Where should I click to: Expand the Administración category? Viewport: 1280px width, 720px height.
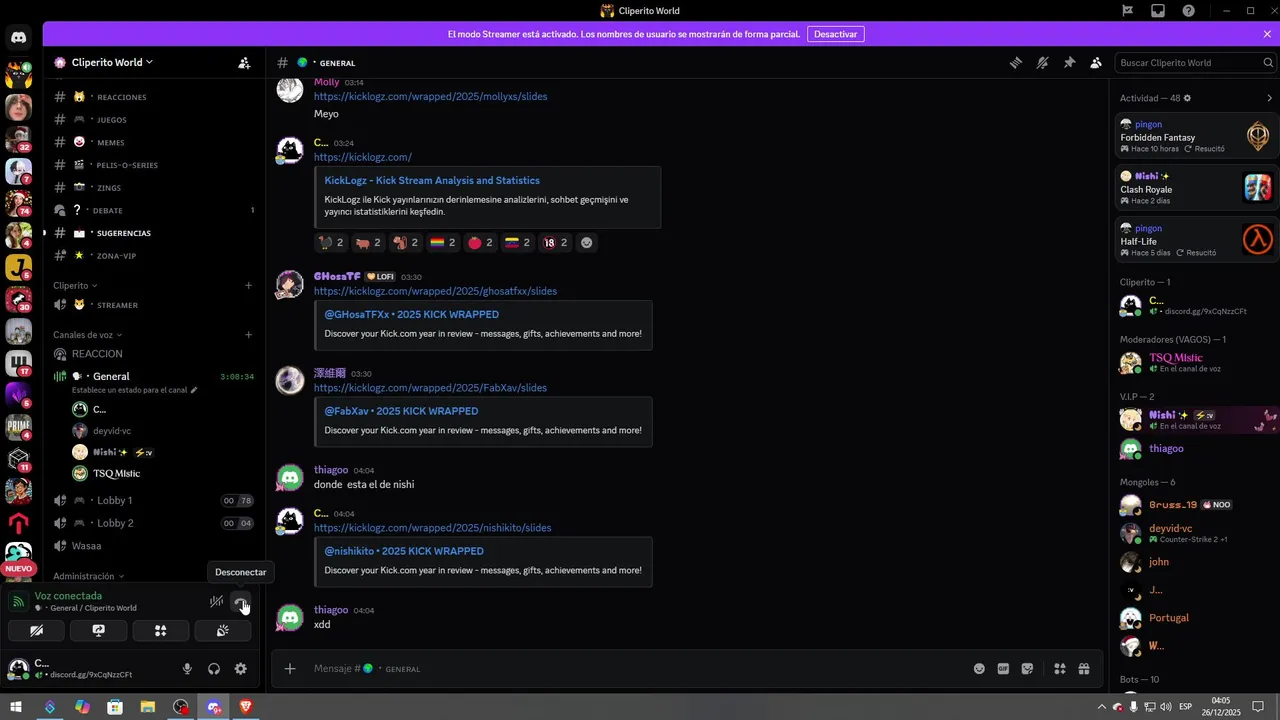point(88,576)
